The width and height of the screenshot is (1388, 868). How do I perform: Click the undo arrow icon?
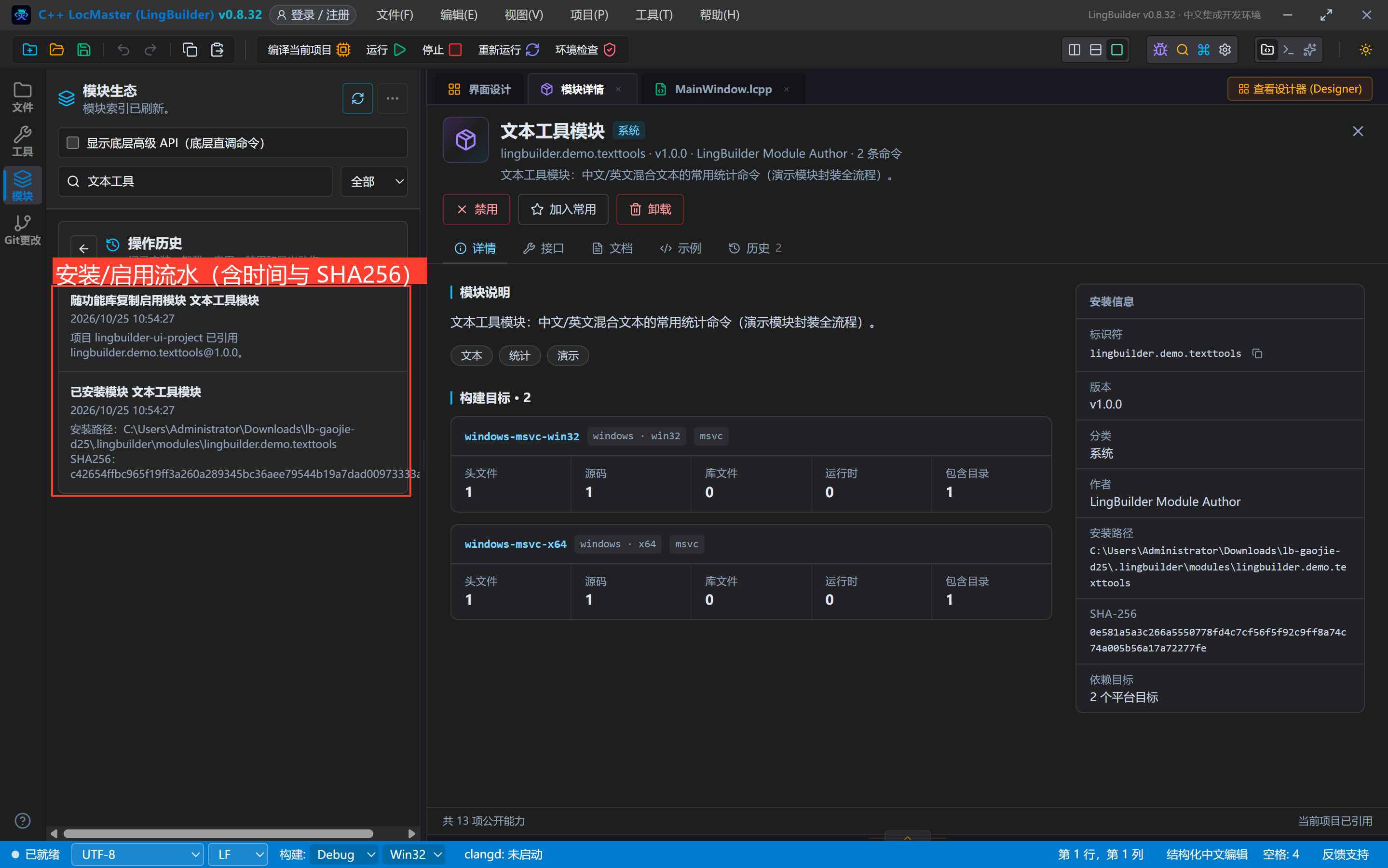point(123,50)
